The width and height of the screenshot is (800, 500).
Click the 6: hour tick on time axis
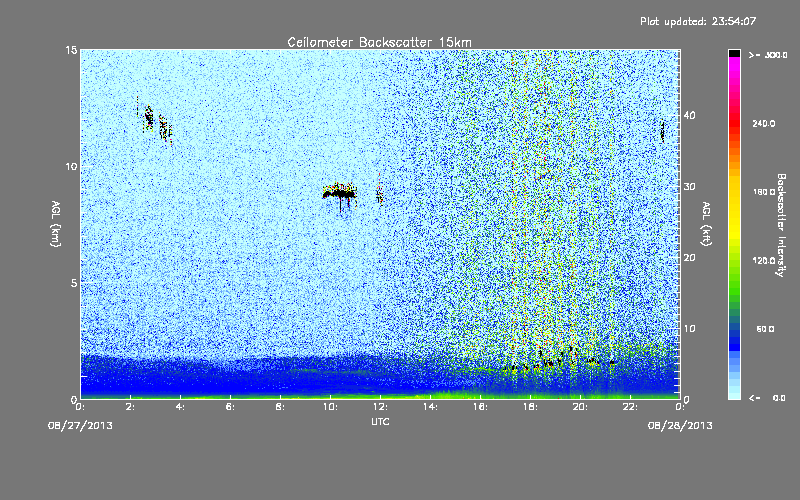point(231,407)
